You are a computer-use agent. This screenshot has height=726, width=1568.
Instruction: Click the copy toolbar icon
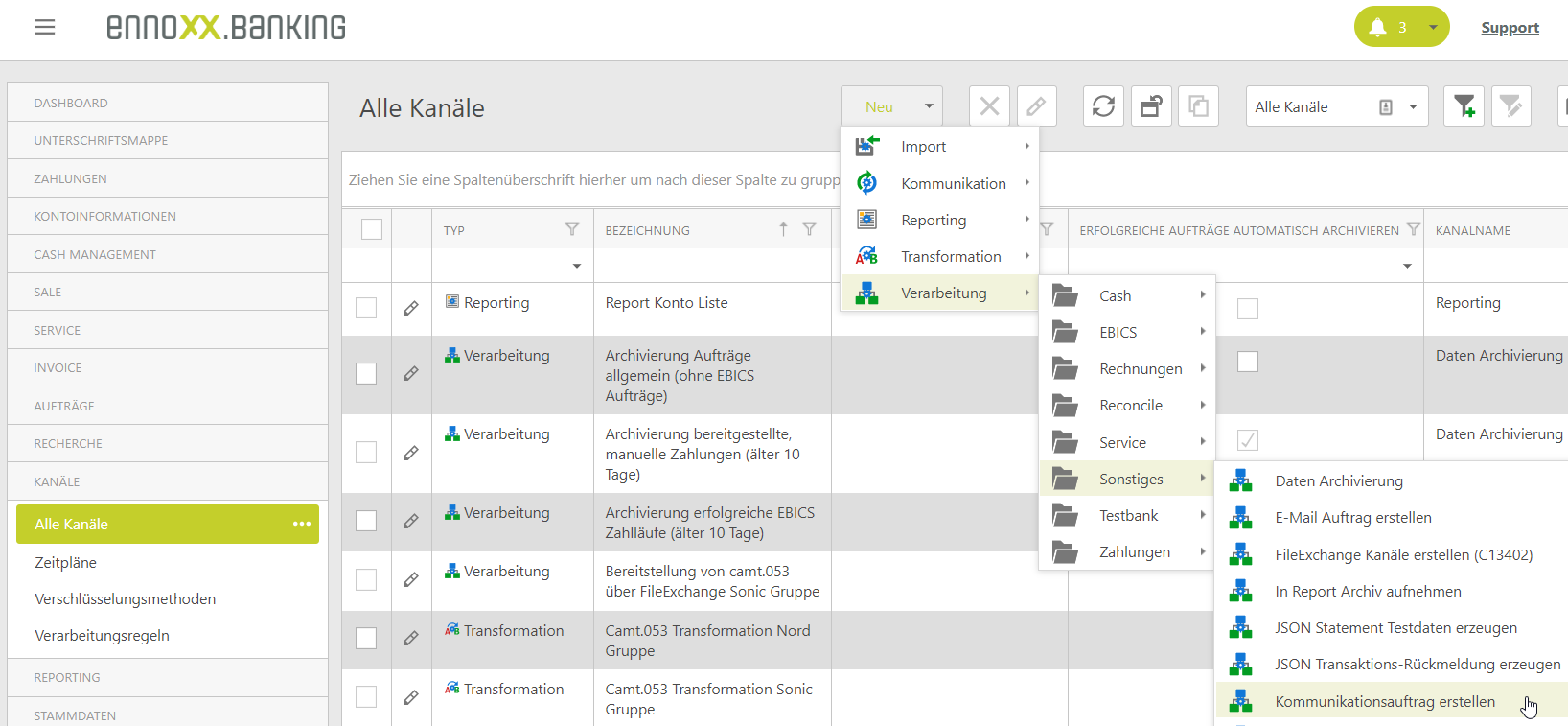tap(1198, 106)
